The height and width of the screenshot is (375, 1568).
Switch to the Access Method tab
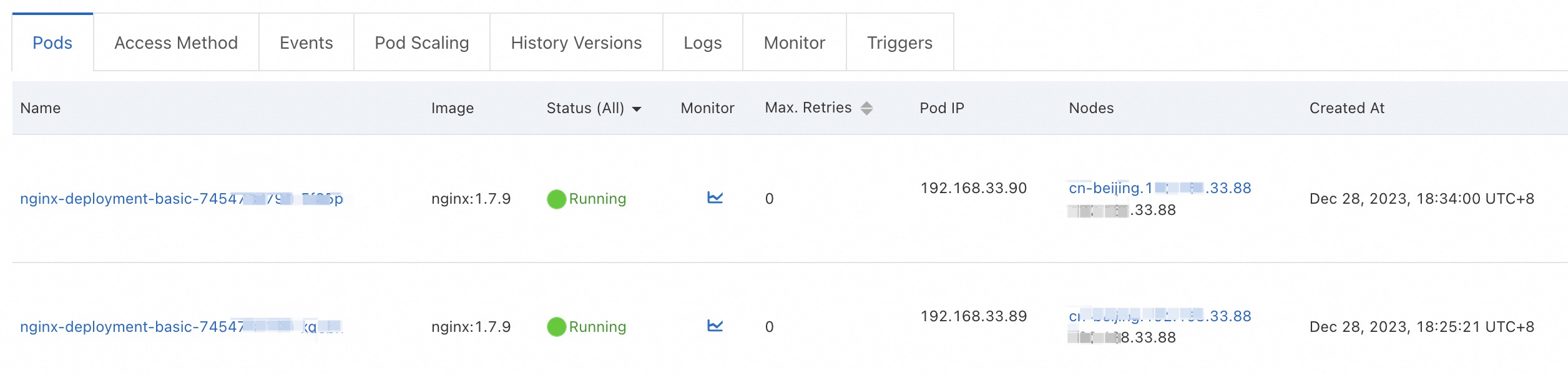176,42
